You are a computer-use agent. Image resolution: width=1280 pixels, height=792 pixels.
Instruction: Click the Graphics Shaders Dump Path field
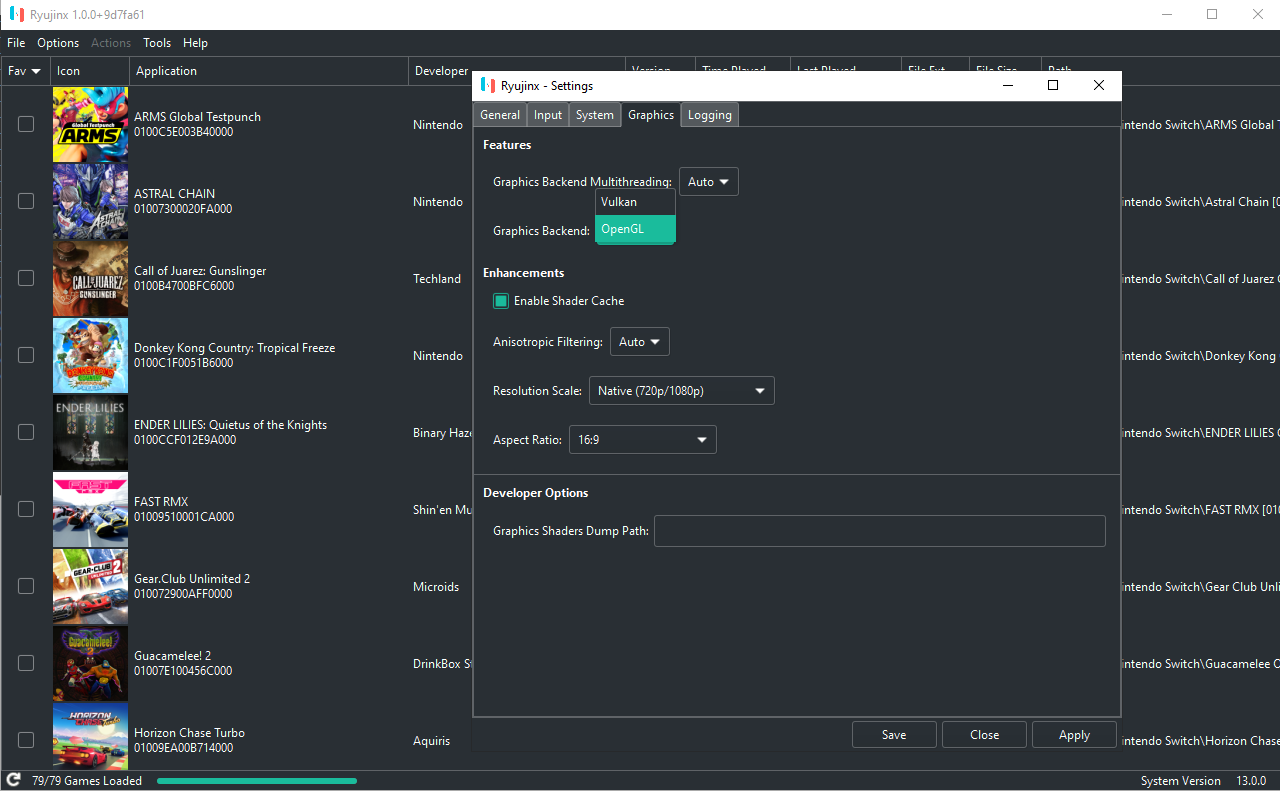[880, 531]
